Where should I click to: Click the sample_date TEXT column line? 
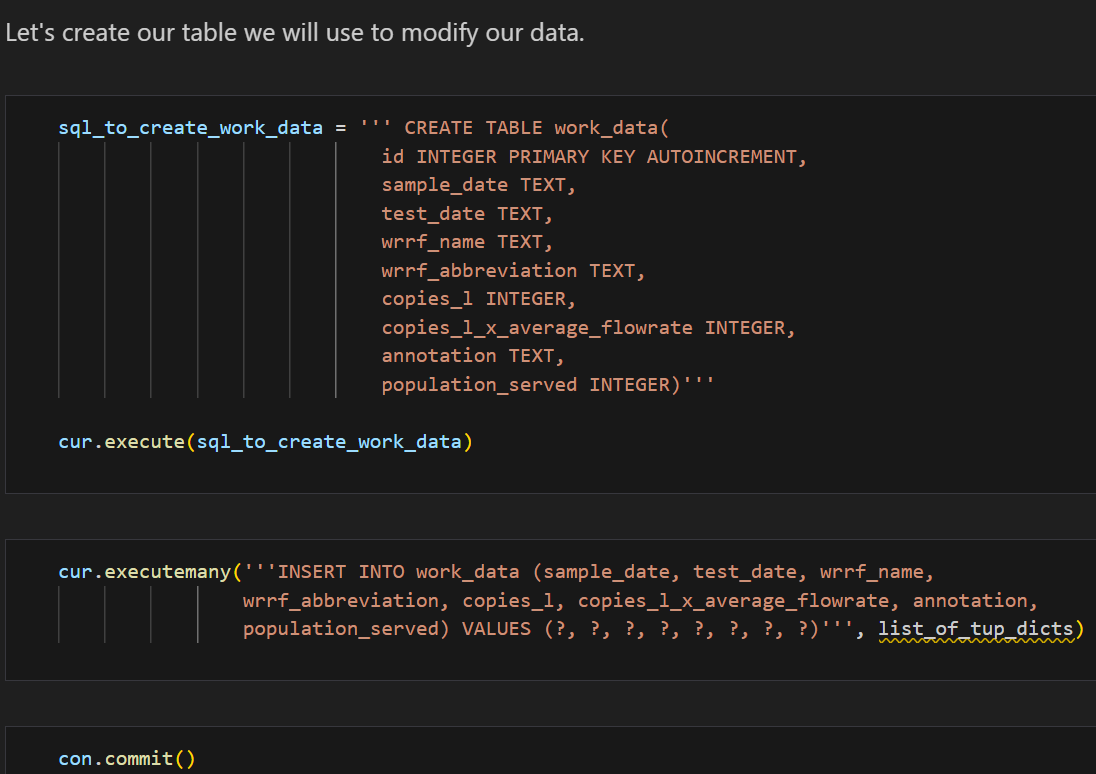[479, 185]
